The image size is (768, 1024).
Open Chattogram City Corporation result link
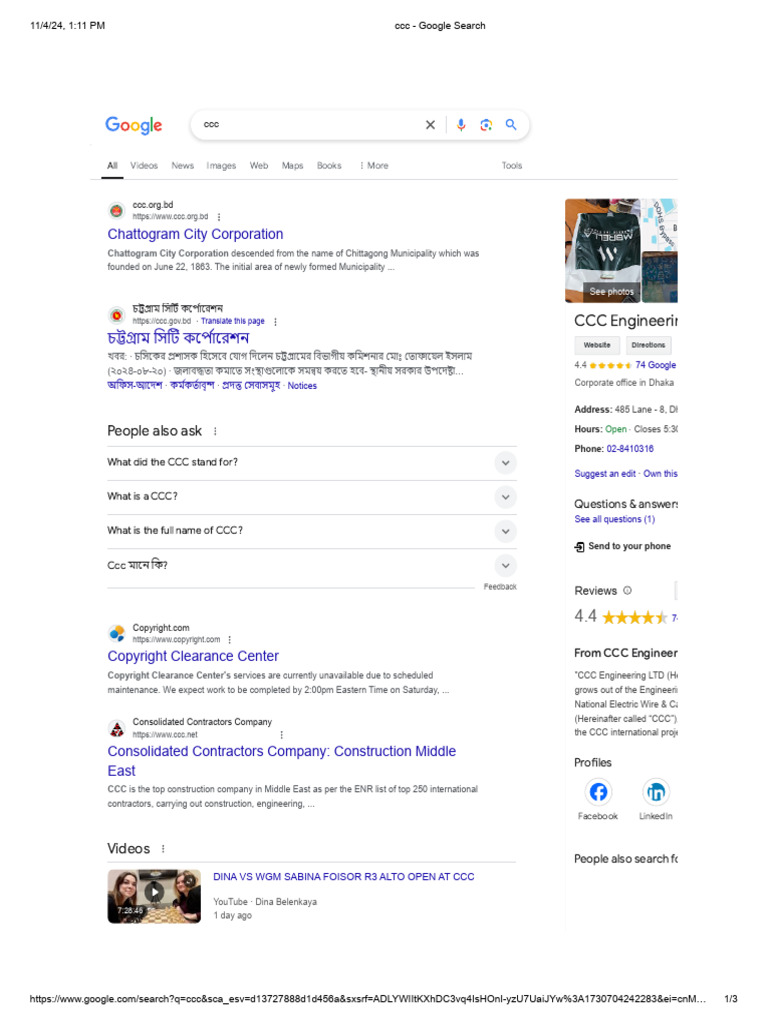click(195, 234)
